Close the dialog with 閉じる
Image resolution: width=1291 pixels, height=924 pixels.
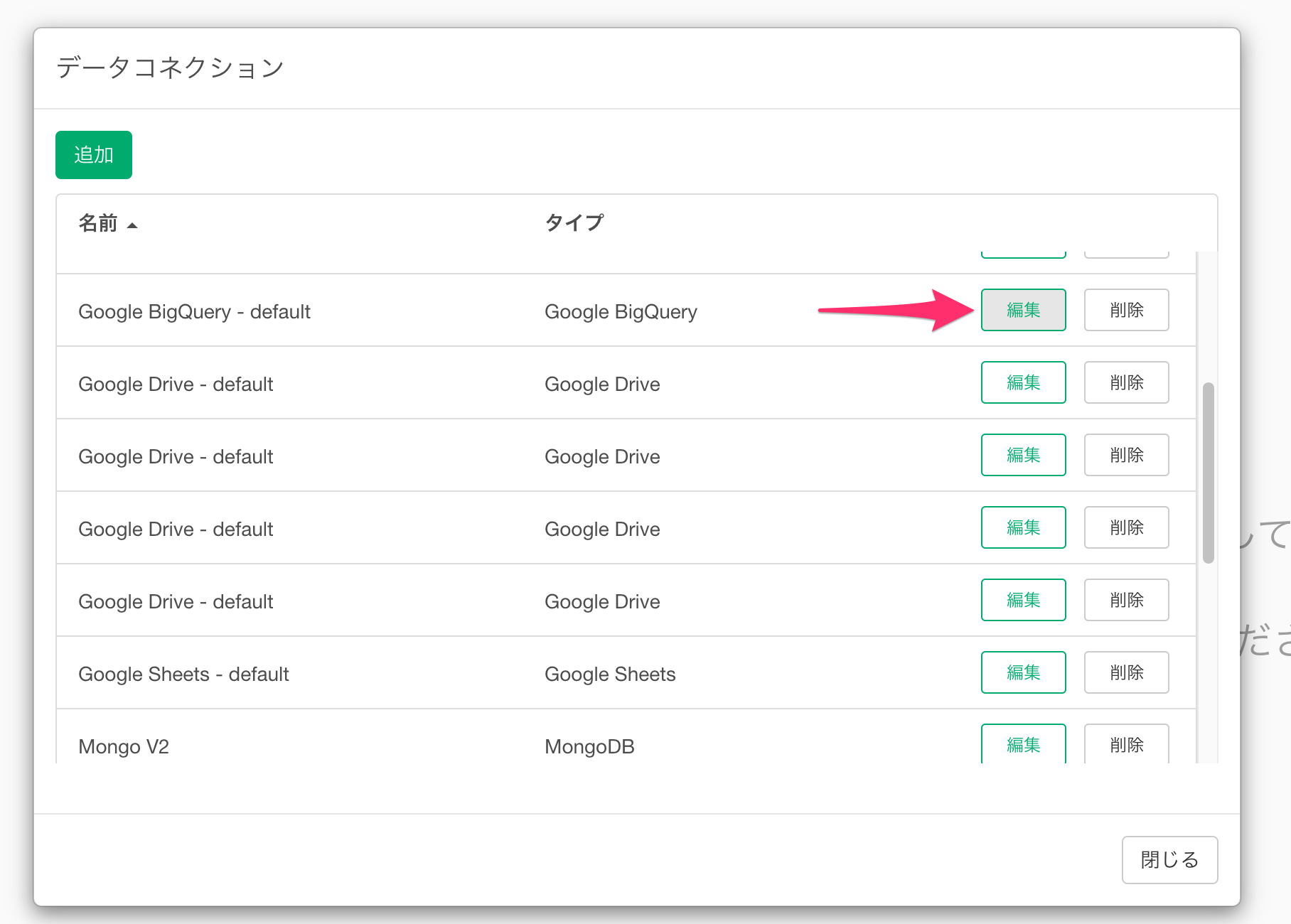[1170, 860]
